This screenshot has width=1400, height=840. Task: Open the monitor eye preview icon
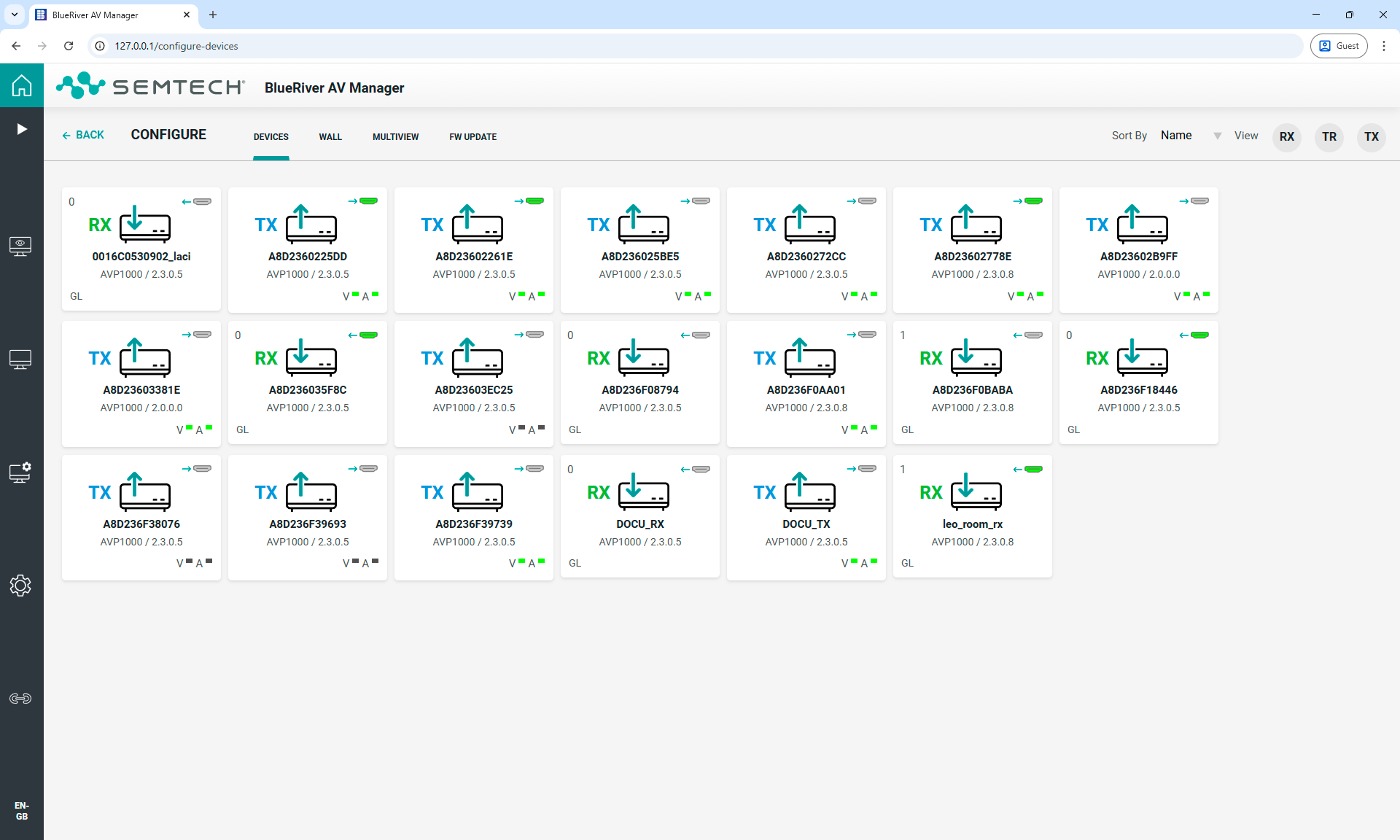20,246
